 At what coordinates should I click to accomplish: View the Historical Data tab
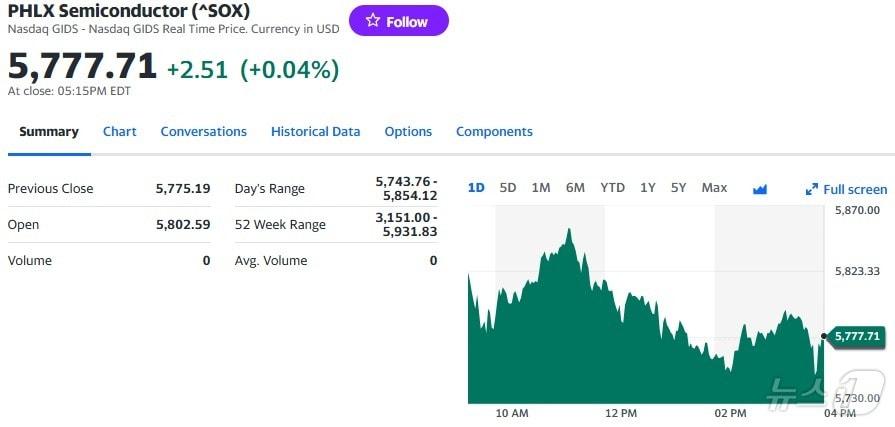(315, 132)
